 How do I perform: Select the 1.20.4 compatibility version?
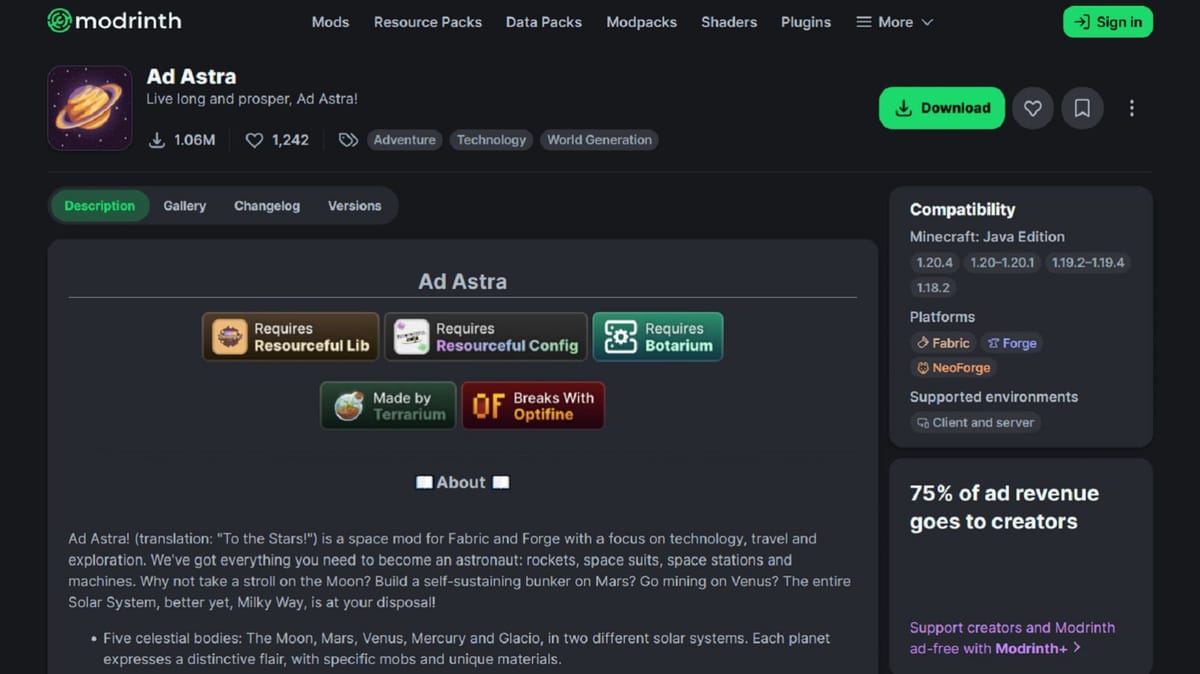coord(933,262)
